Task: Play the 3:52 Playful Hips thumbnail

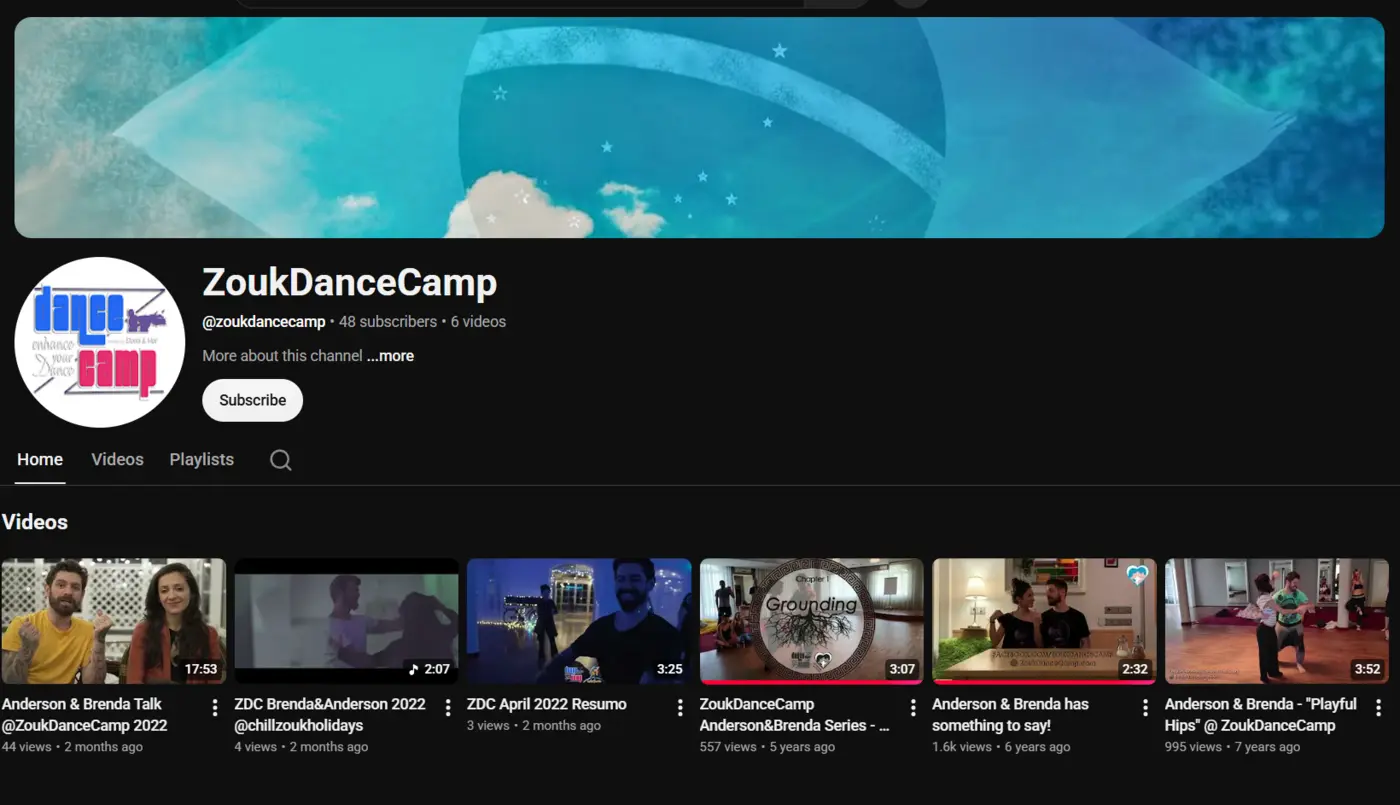Action: click(x=1277, y=621)
